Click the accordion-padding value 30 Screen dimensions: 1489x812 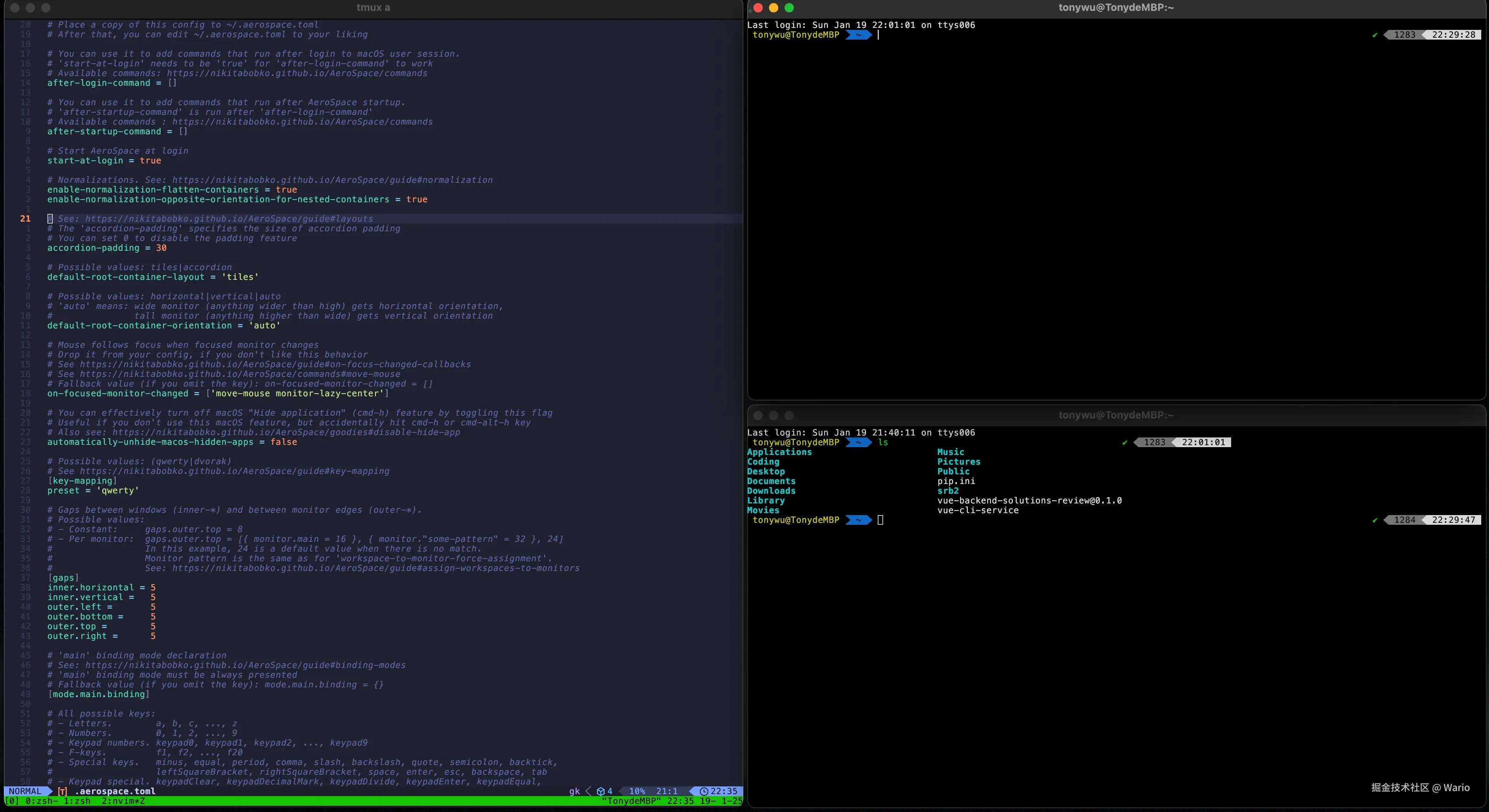point(161,248)
